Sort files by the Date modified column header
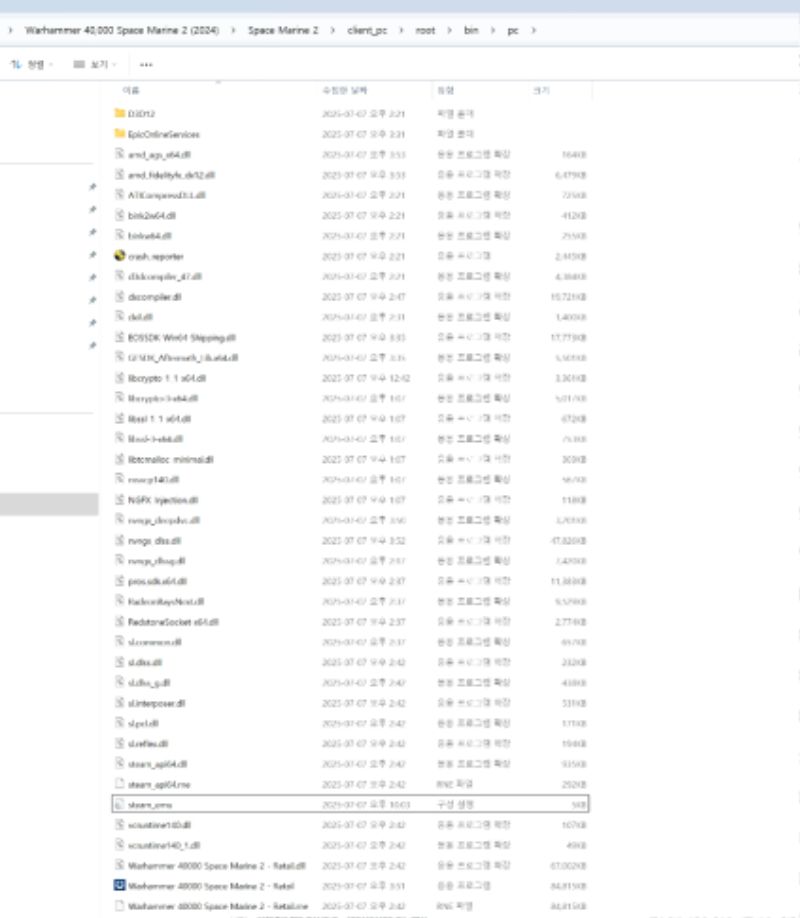 (x=344, y=90)
